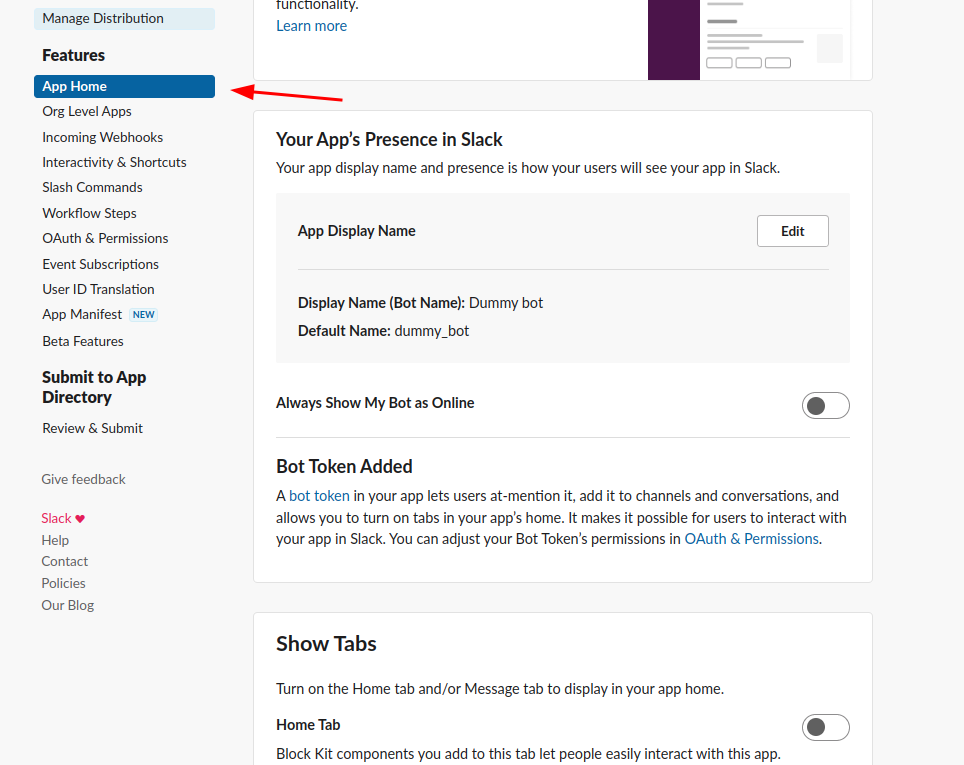Open Workflow Steps section
Viewport: 964px width, 765px height.
(x=89, y=214)
